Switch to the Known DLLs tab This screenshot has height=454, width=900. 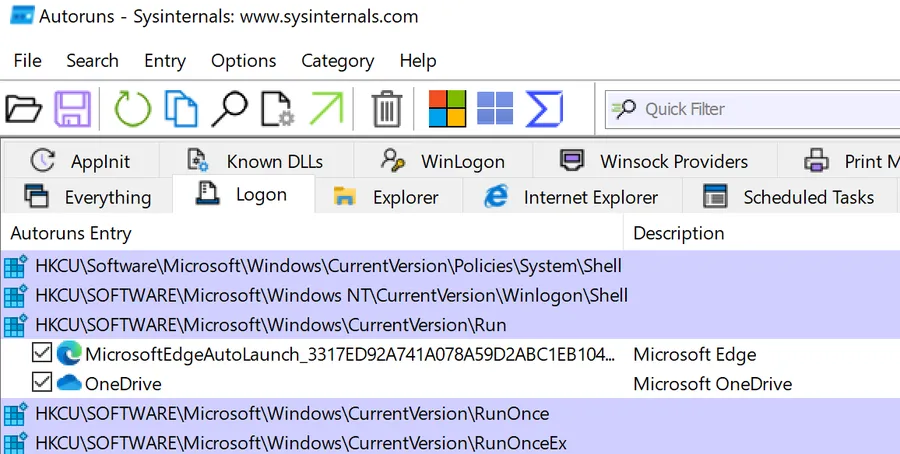coord(257,162)
